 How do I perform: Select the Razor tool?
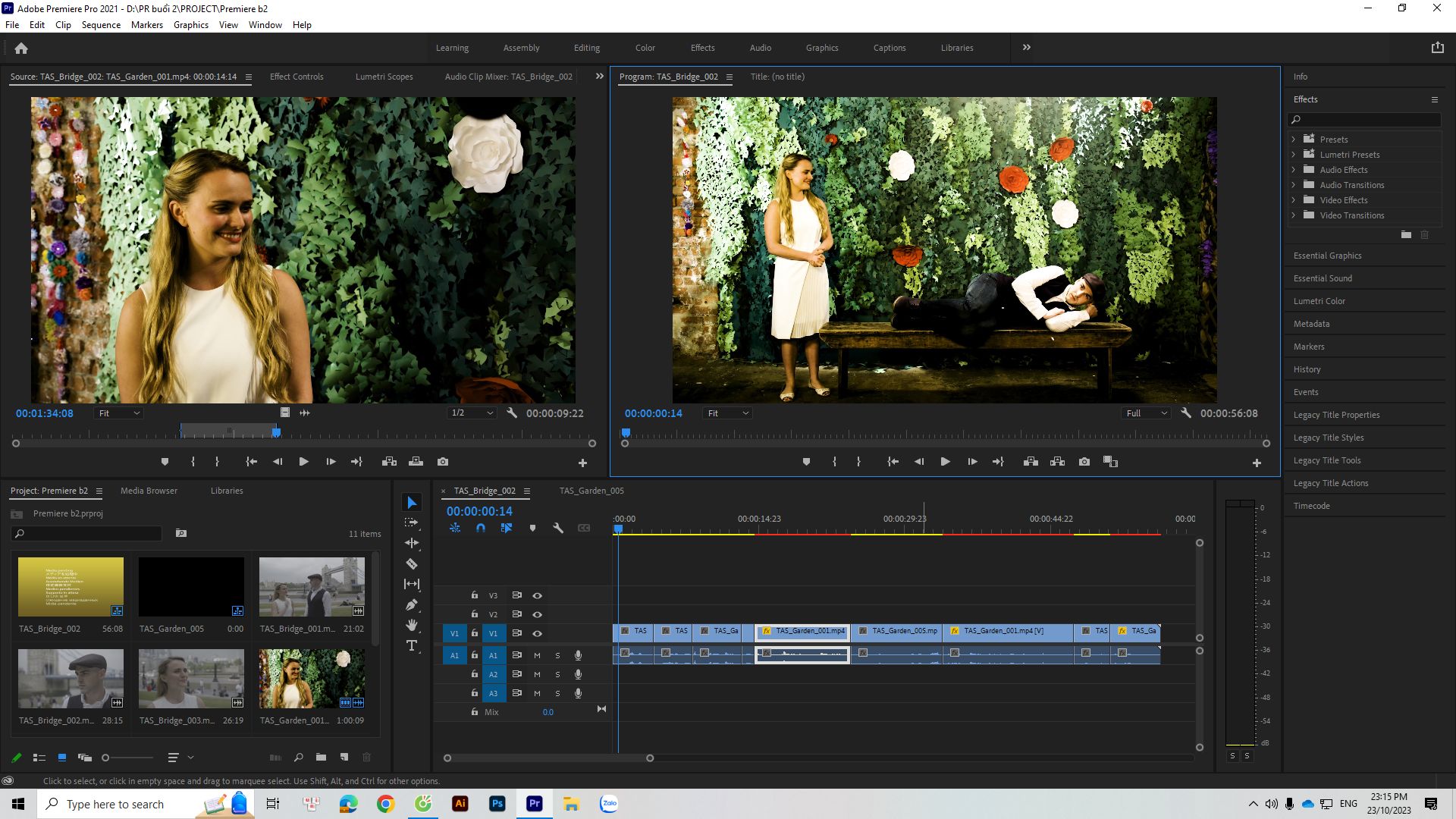click(x=412, y=563)
